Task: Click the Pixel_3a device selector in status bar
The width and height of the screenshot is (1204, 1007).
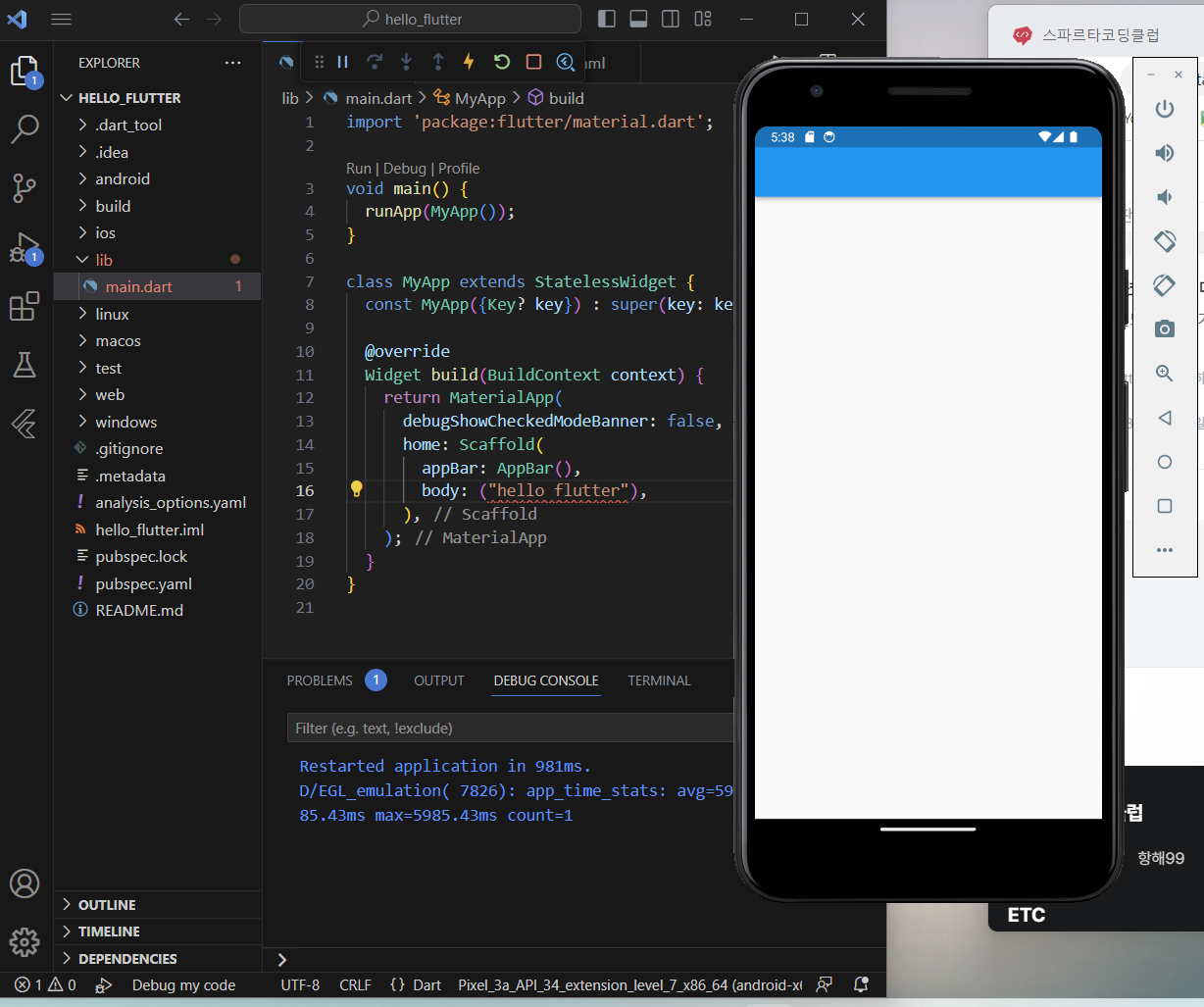Action: [630, 984]
